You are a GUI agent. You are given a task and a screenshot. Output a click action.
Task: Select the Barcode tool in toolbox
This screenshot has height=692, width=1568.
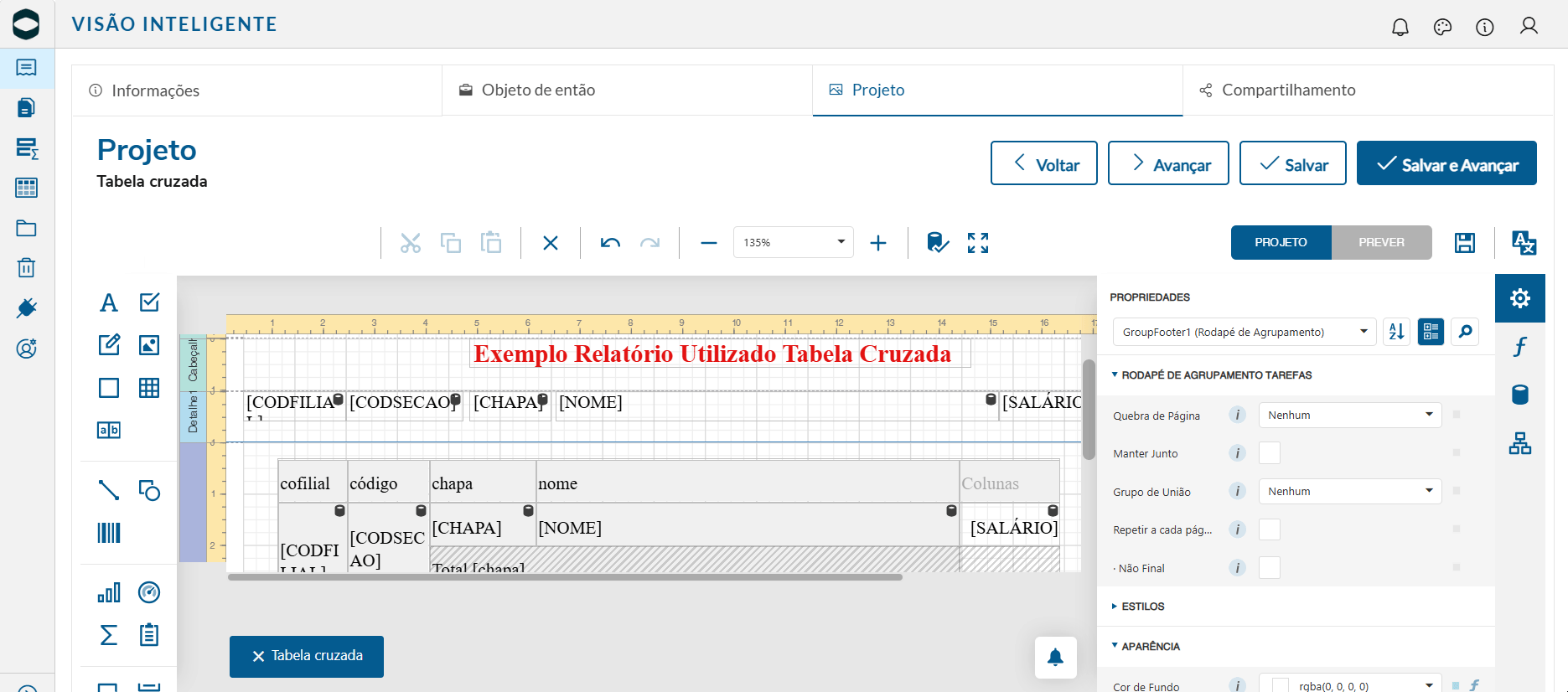(109, 533)
